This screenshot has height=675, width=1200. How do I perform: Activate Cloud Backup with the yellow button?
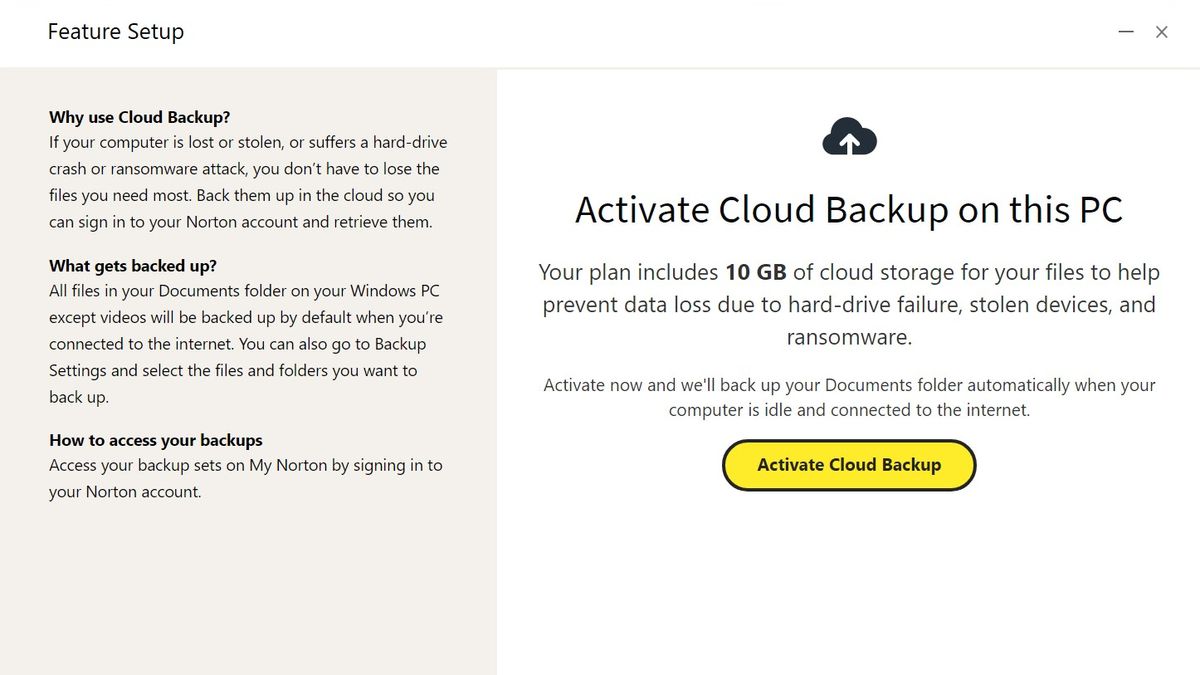tap(849, 464)
